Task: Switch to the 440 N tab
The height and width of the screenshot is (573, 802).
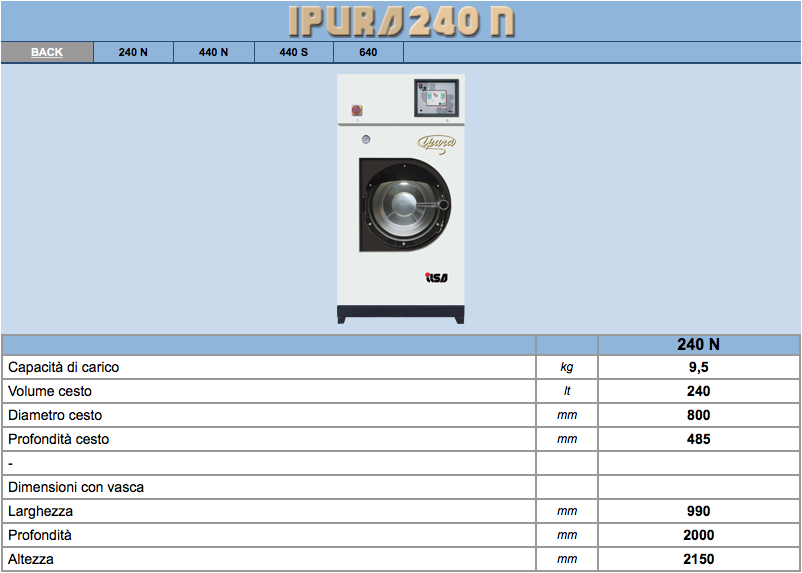Action: point(213,52)
